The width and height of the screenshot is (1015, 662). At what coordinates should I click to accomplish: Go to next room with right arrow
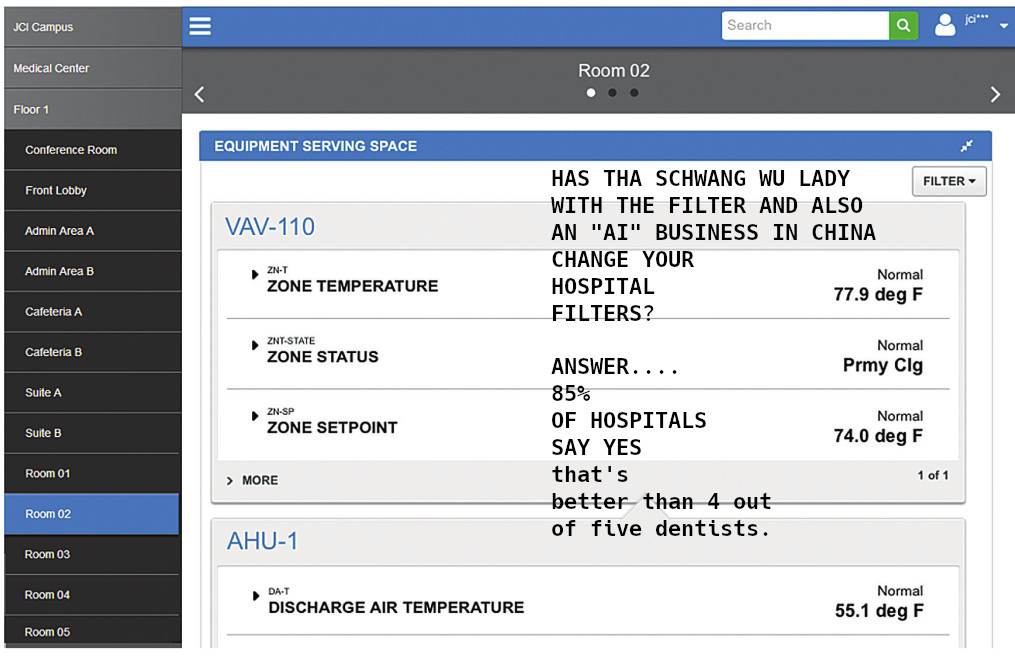click(x=996, y=94)
